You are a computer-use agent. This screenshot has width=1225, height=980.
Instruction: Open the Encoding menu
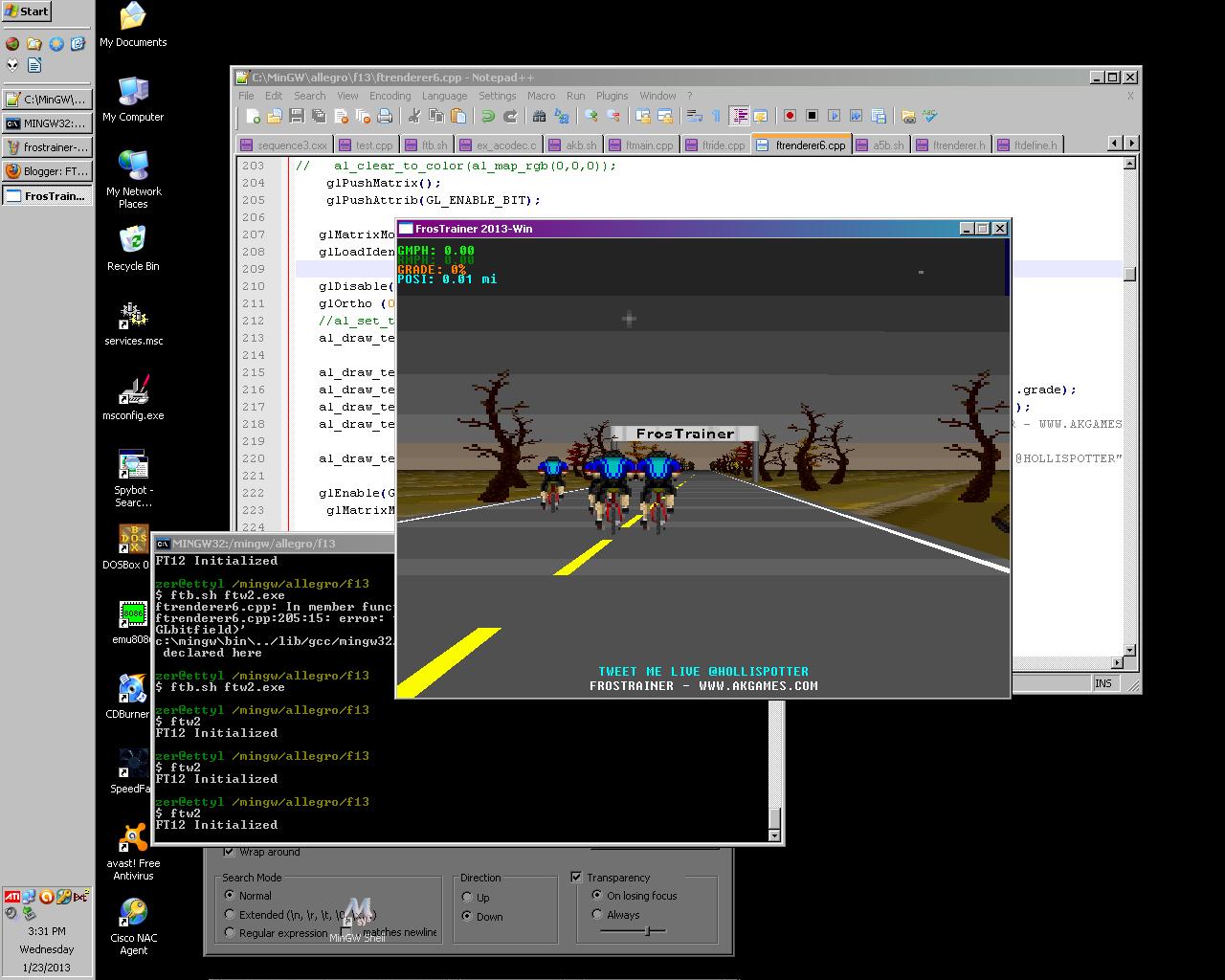[x=390, y=96]
